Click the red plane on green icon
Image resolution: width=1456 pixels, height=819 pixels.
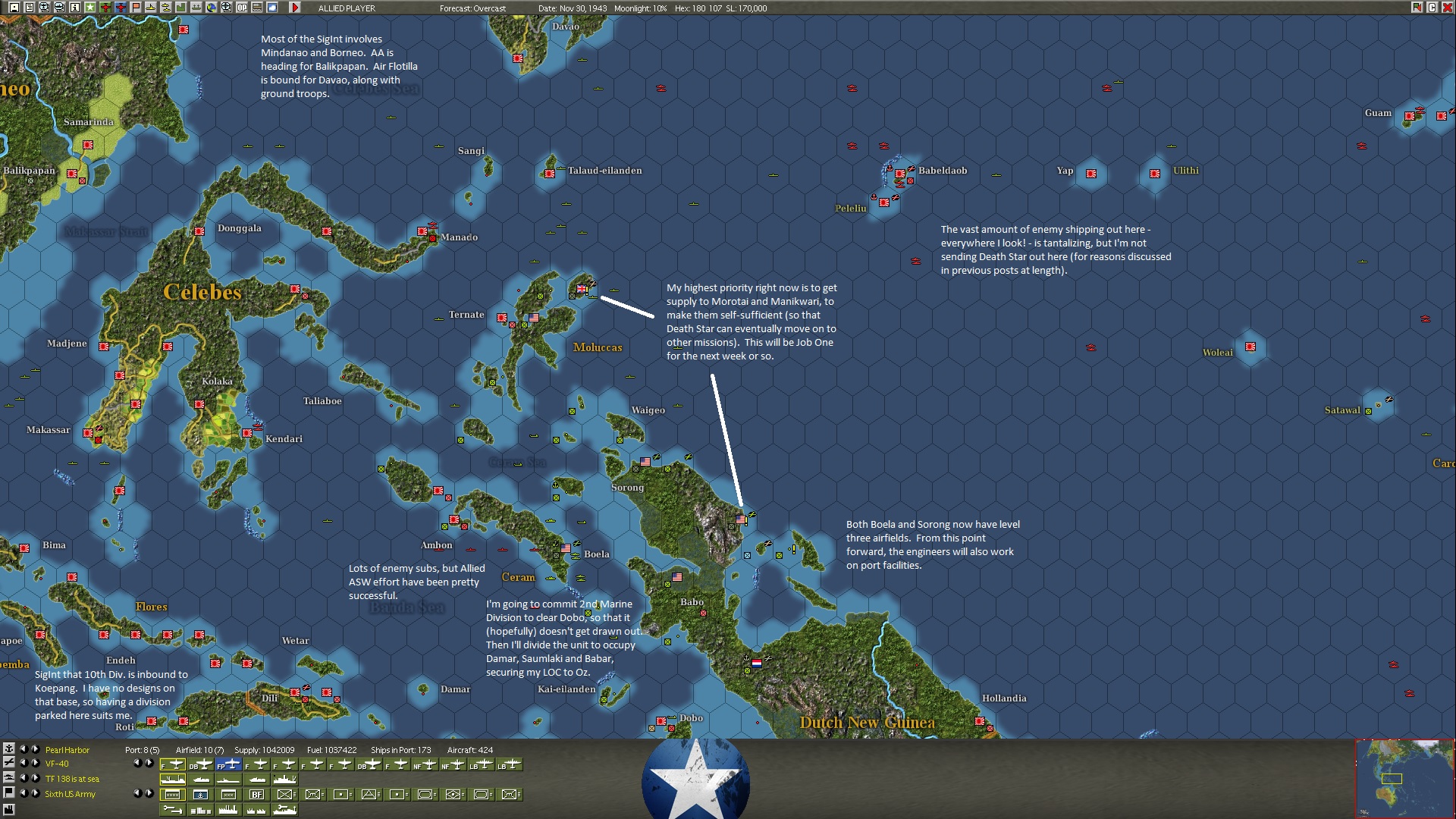(105, 8)
